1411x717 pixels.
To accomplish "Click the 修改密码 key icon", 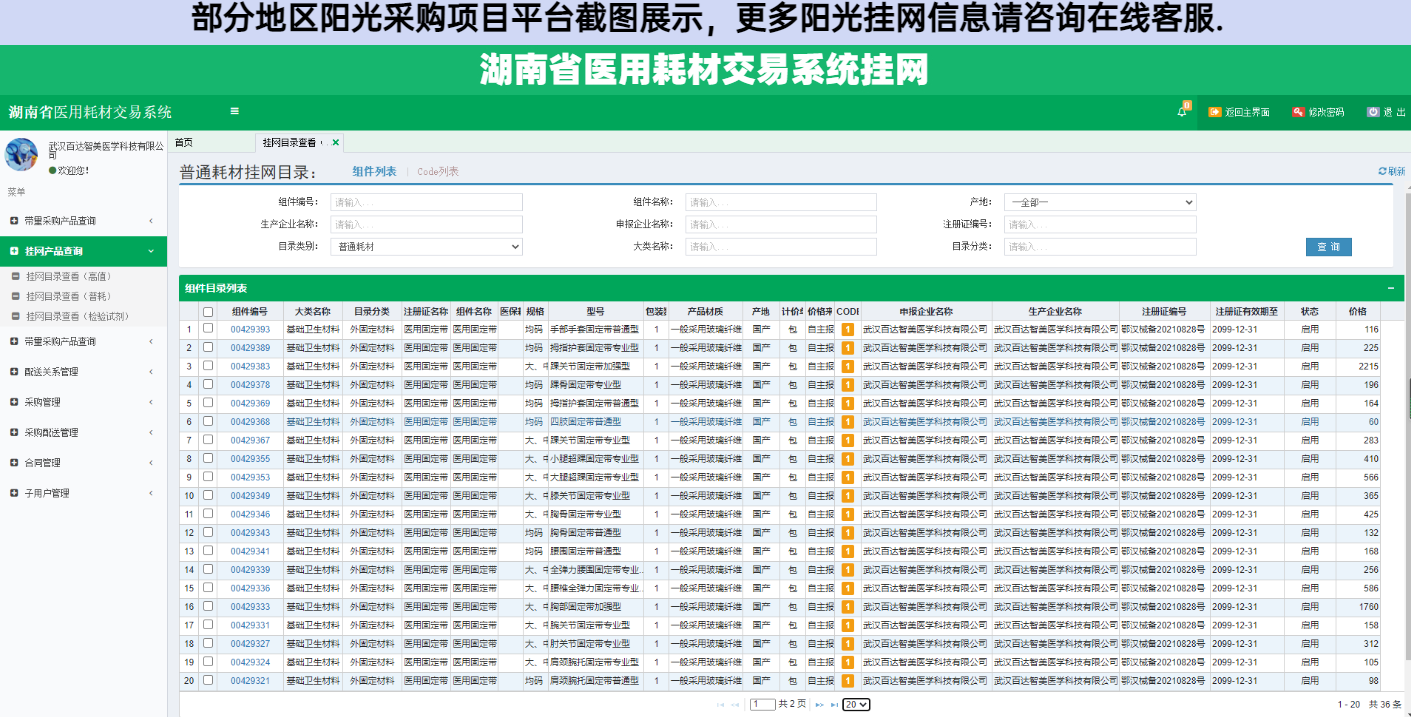I will coord(1297,112).
